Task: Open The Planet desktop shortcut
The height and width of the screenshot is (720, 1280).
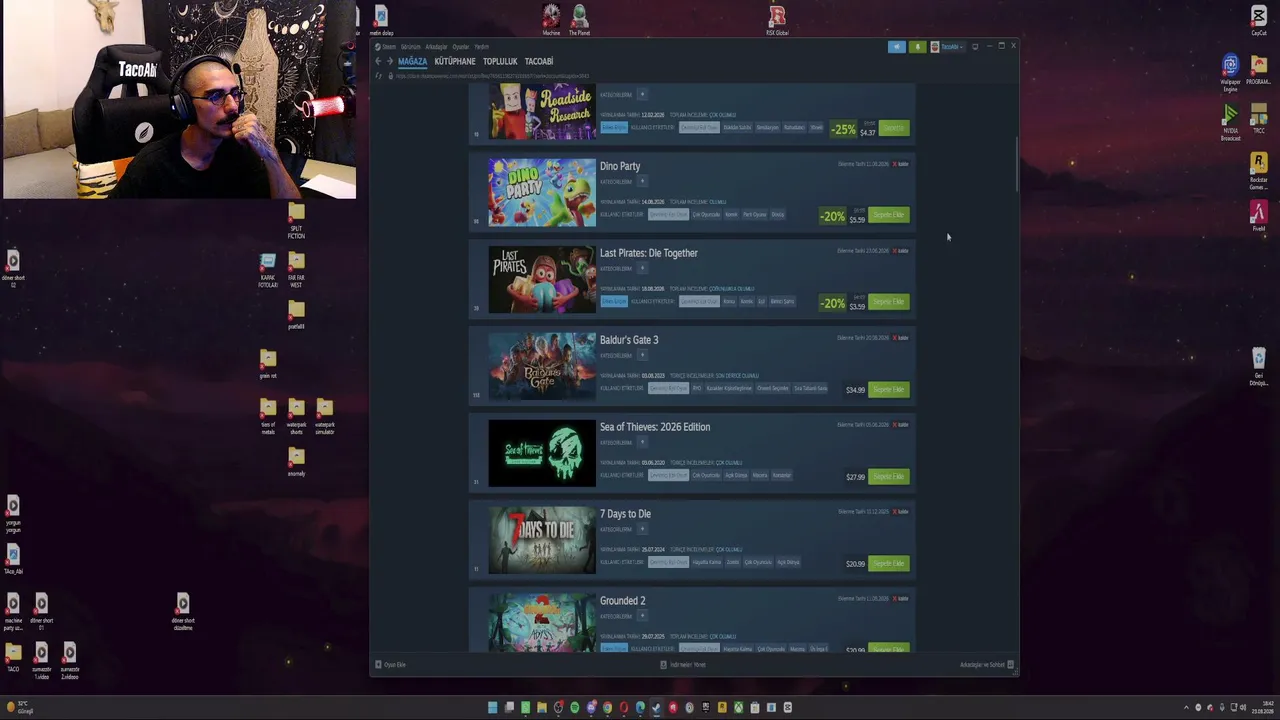Action: pos(579,20)
